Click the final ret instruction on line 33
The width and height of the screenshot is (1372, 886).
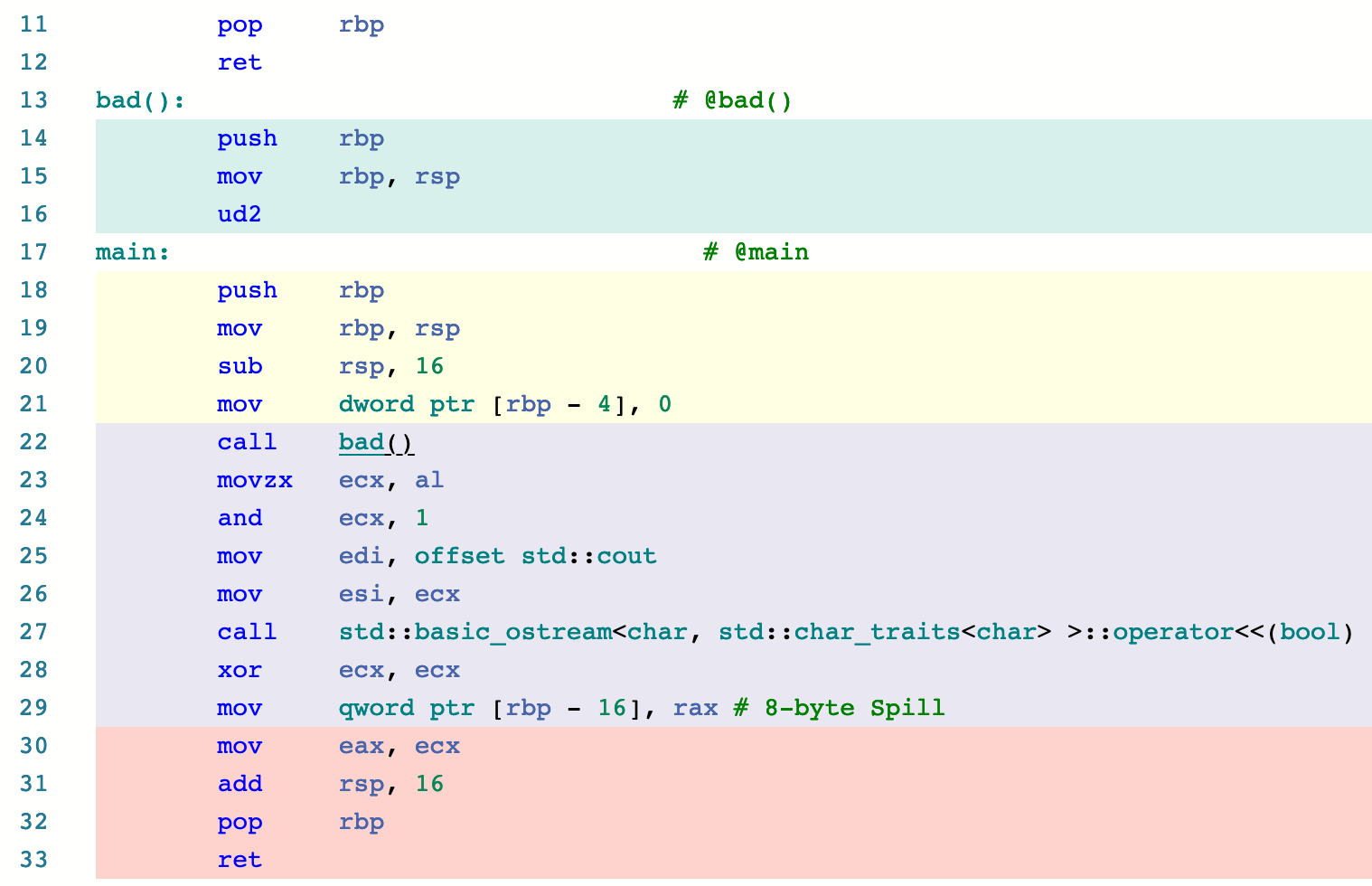[239, 860]
